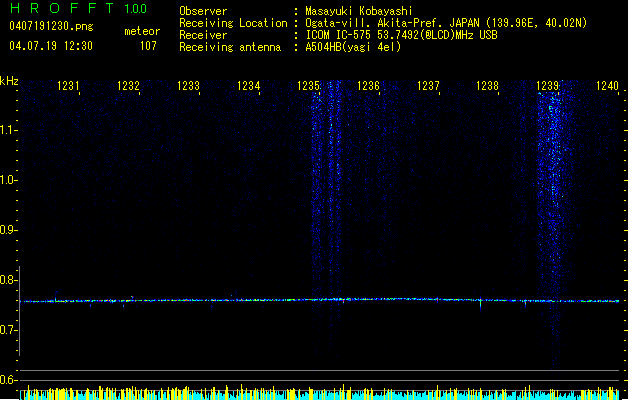629x400 pixels.
Task: Select the file name 0407191230.png
Action: 51,26
